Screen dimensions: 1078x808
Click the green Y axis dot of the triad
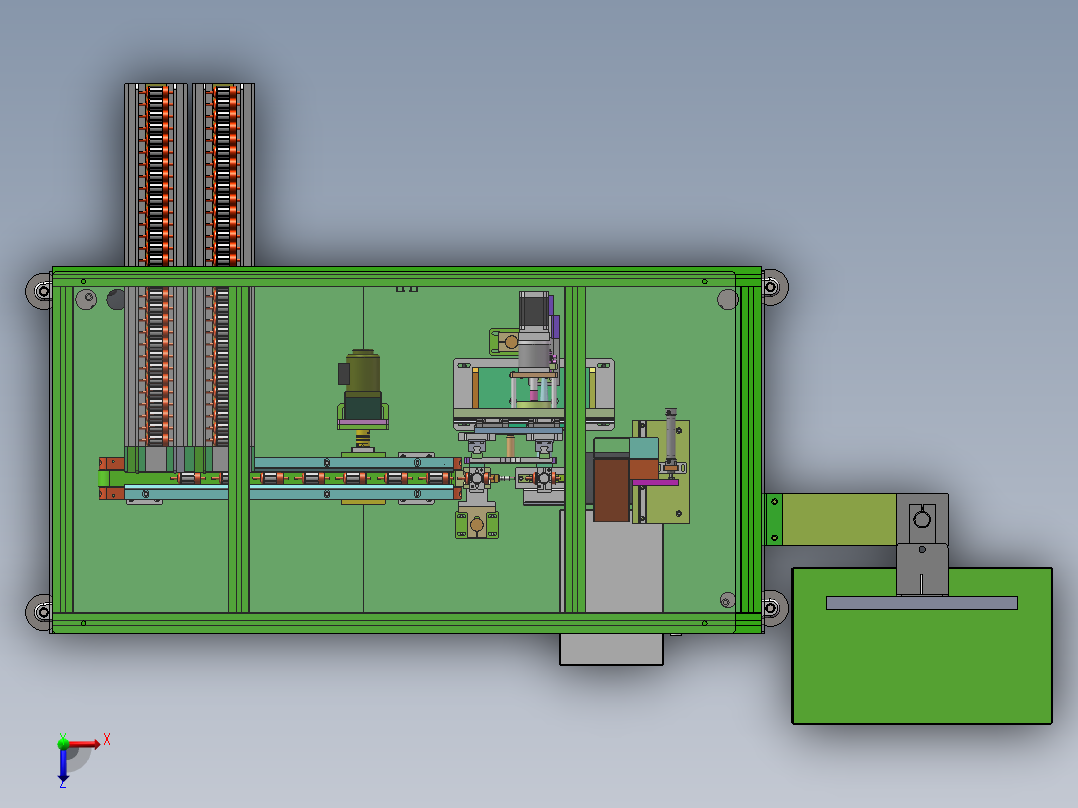click(63, 743)
